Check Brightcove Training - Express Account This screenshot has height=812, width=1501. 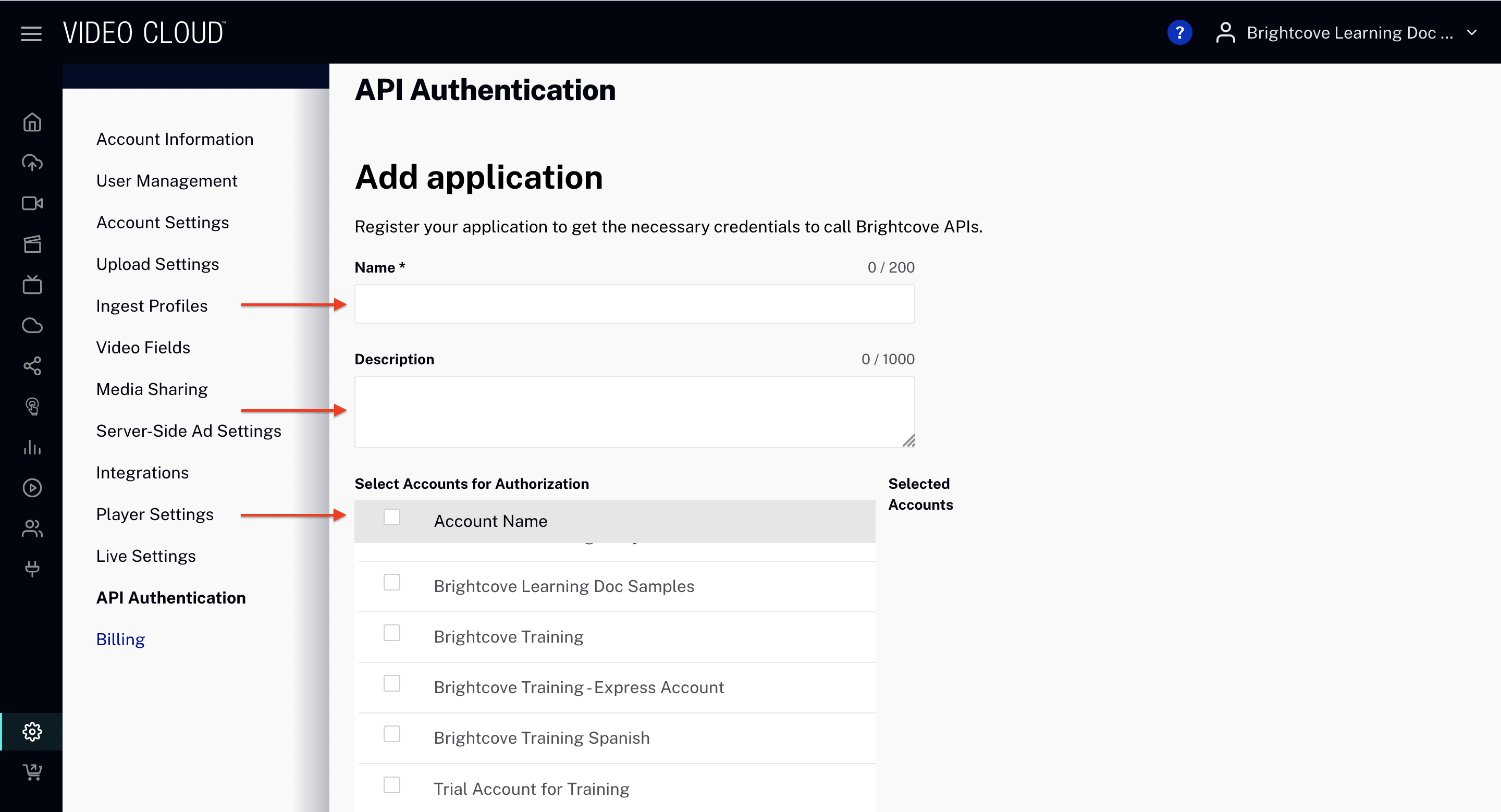pyautogui.click(x=391, y=683)
